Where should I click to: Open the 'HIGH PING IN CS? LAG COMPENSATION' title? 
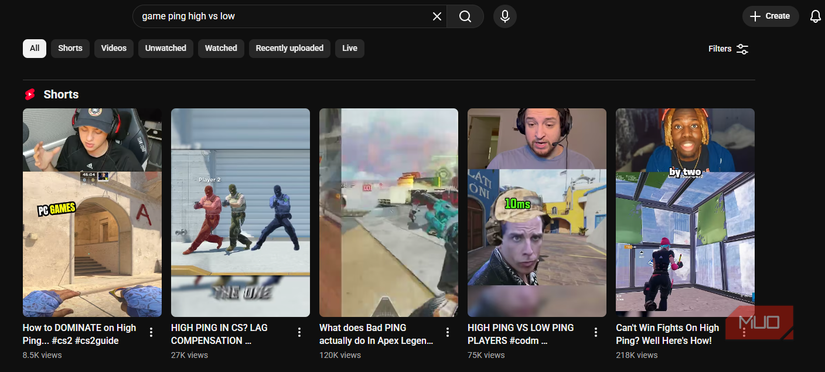tap(219, 334)
